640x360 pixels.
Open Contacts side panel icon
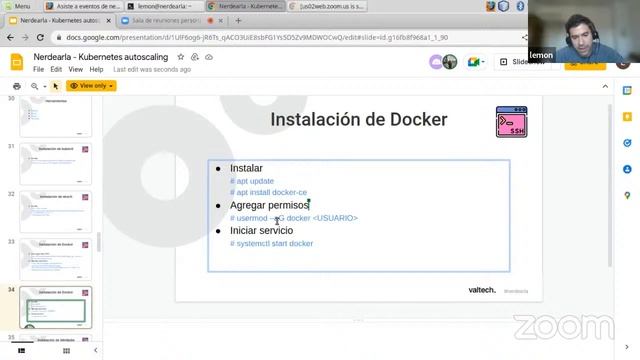tap(627, 169)
